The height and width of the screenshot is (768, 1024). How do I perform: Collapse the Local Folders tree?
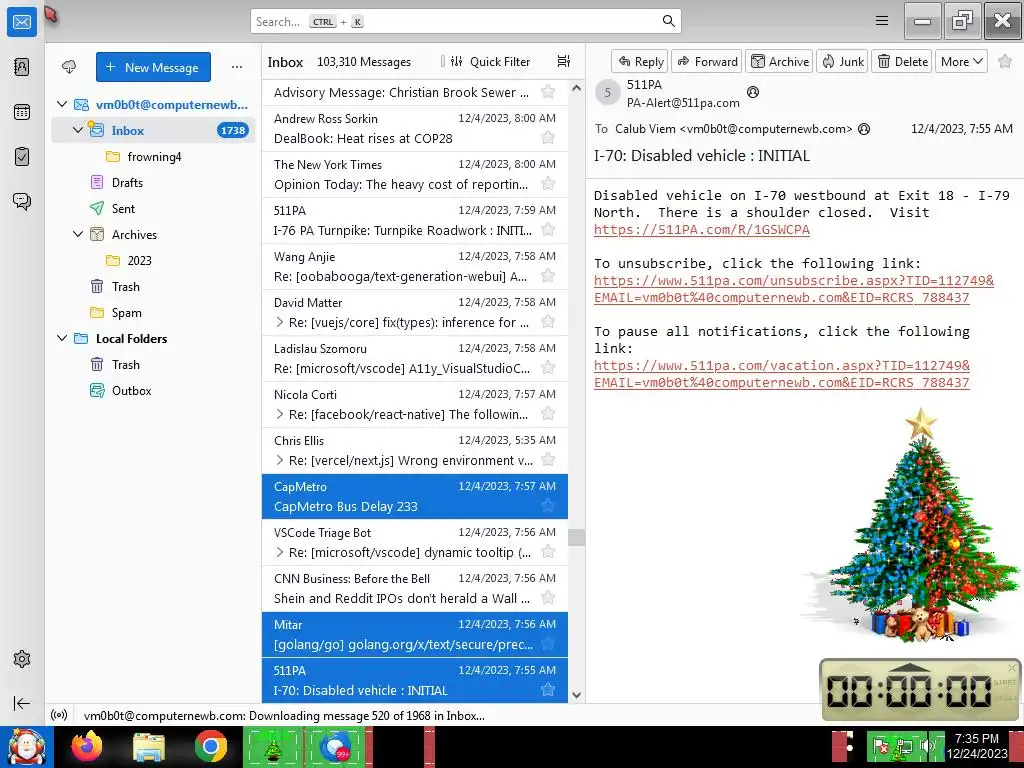pos(62,338)
